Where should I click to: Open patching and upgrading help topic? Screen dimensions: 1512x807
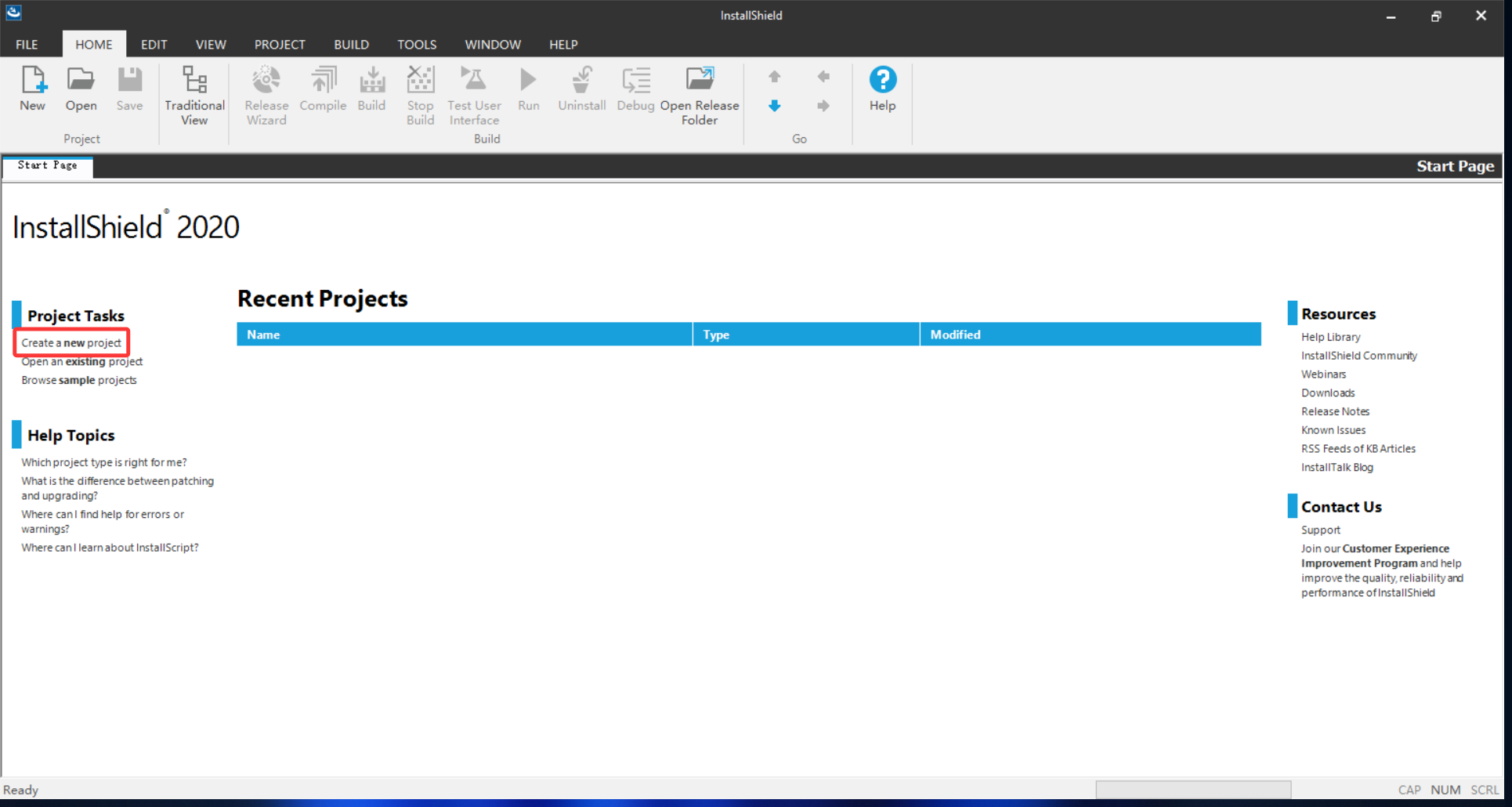(x=118, y=488)
